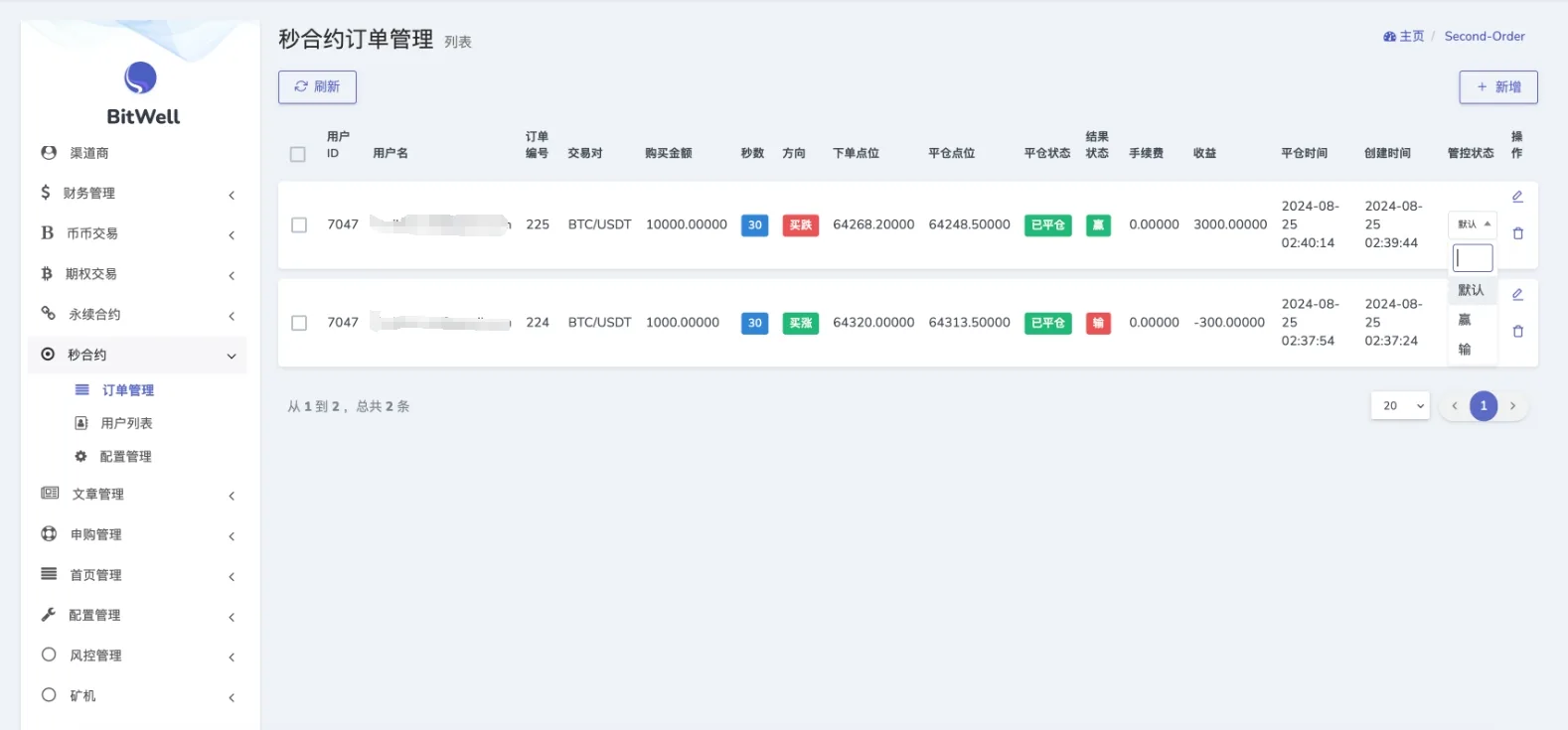Click the edit pencil icon for order 225
The width and height of the screenshot is (1568, 730).
point(1517,197)
